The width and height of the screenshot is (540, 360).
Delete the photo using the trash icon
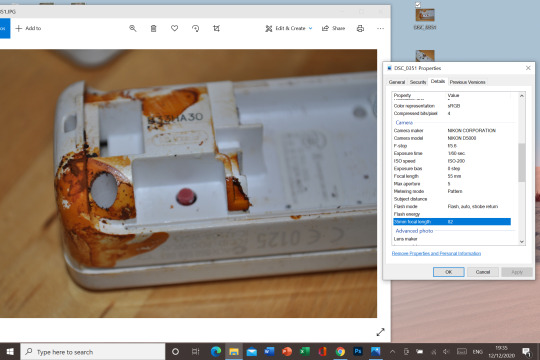pos(154,28)
